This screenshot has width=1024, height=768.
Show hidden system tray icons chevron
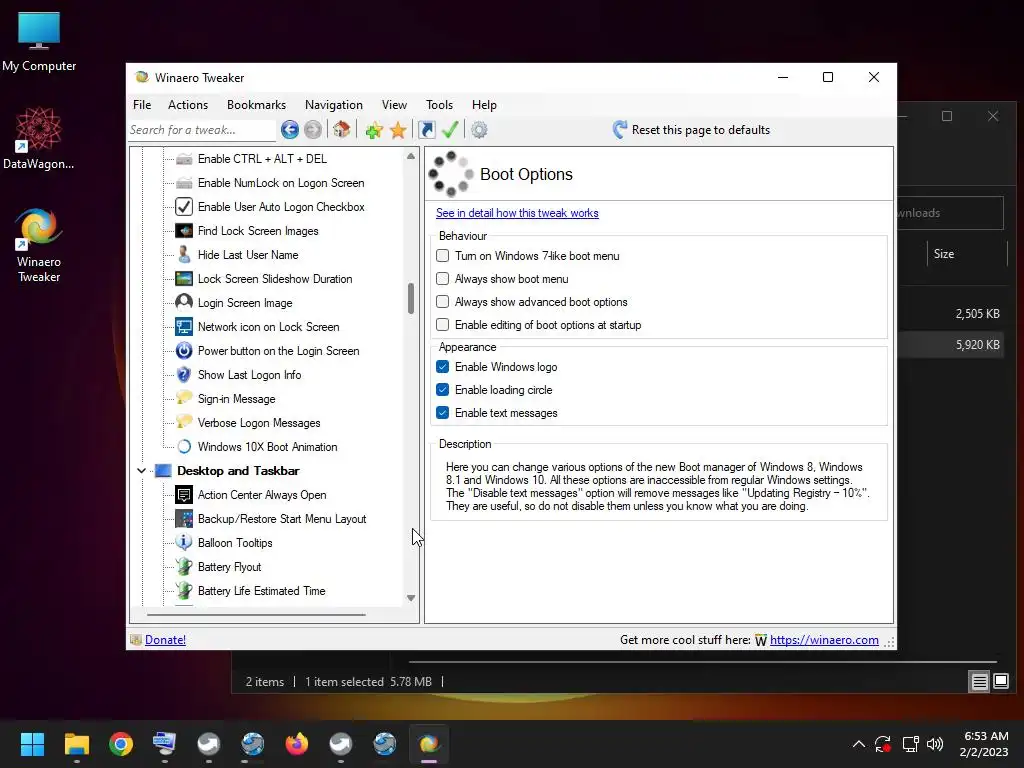click(x=859, y=744)
